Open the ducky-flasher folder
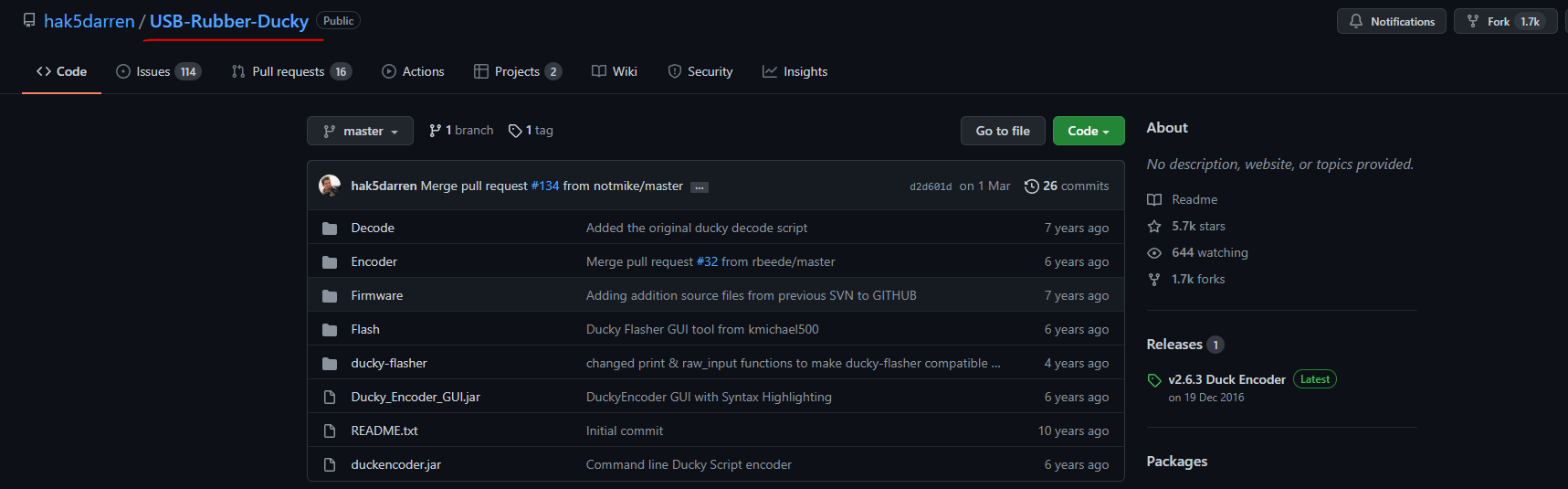The height and width of the screenshot is (489, 1568). (x=389, y=363)
